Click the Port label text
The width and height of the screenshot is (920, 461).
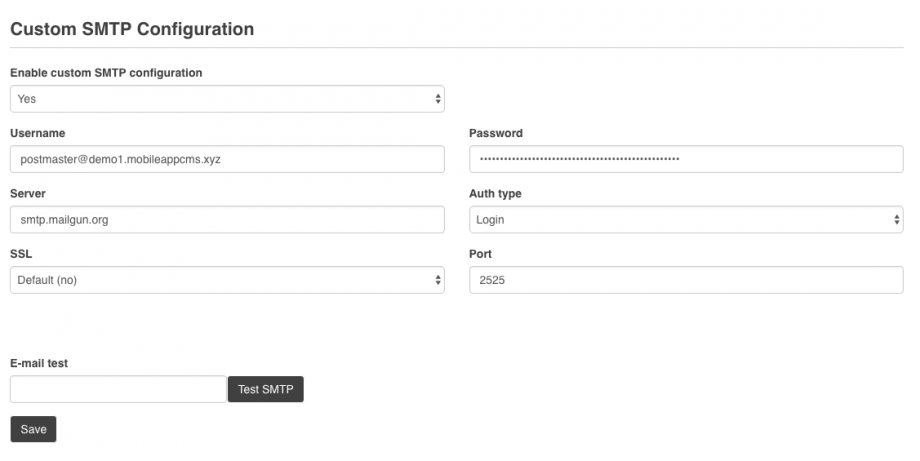click(x=481, y=254)
